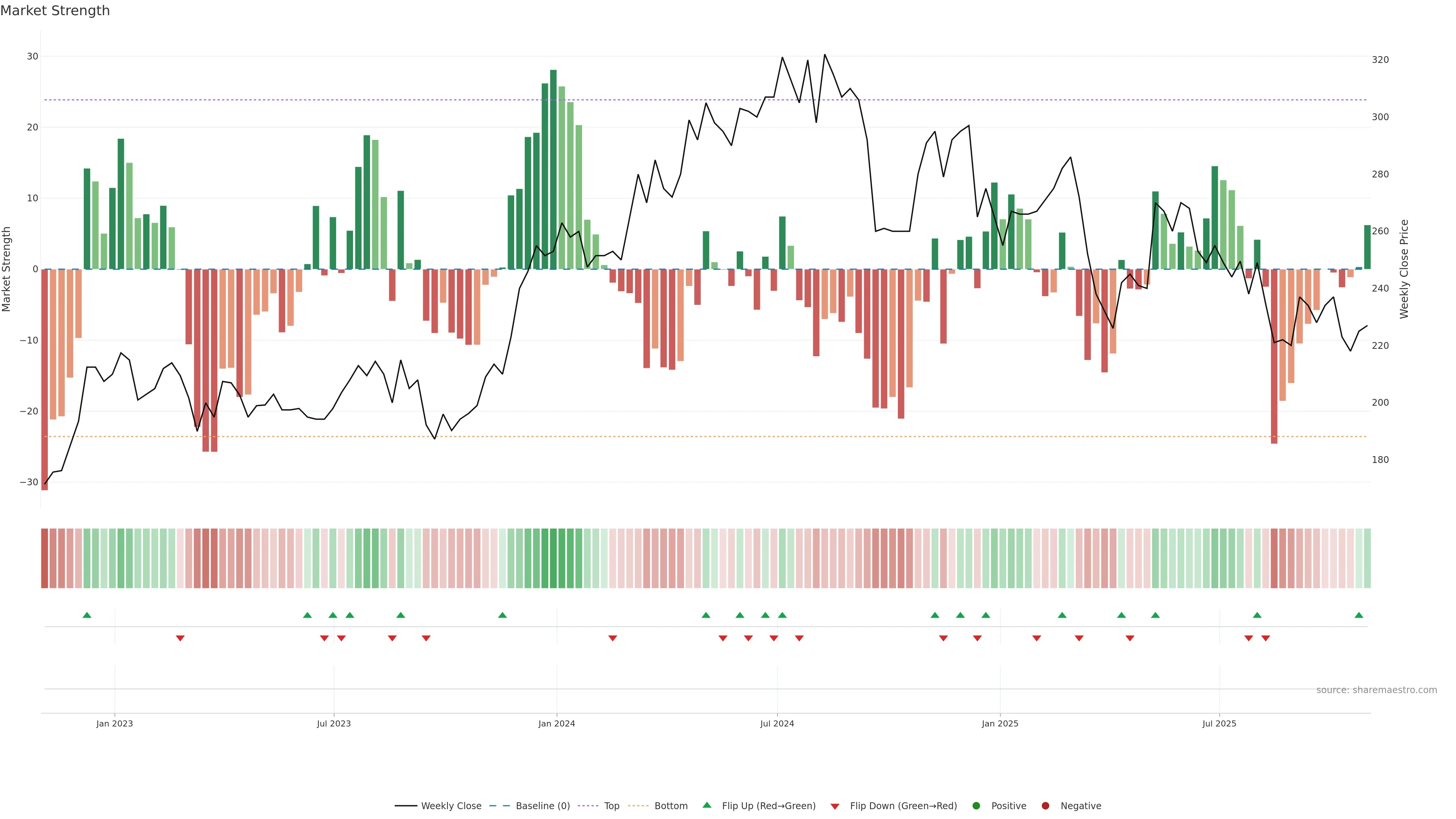Viewport: 1456px width, 819px height.
Task: Click first red flip-down triangle marker
Action: click(180, 638)
